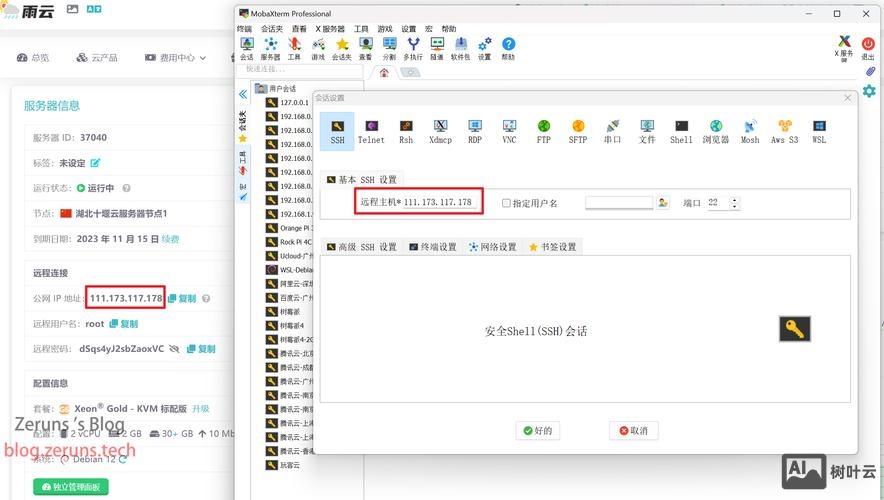Collapse the sidebar with double chevron

pos(243,94)
